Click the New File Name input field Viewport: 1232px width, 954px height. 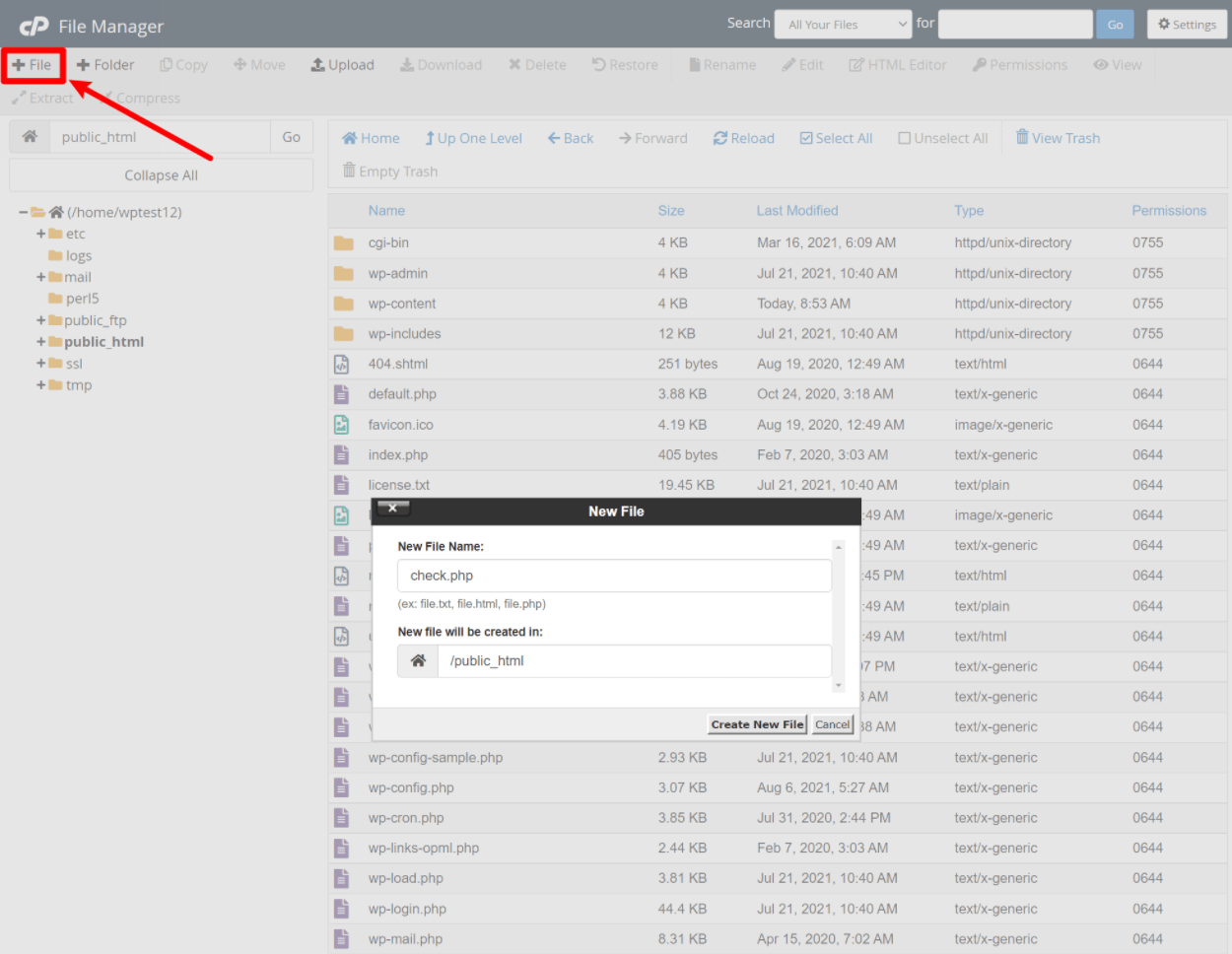click(x=614, y=576)
